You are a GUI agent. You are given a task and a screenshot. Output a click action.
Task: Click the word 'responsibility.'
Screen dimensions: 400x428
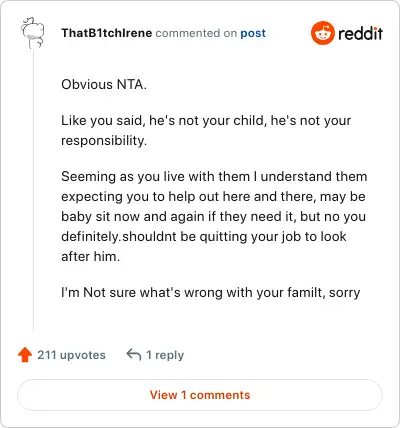pos(104,141)
